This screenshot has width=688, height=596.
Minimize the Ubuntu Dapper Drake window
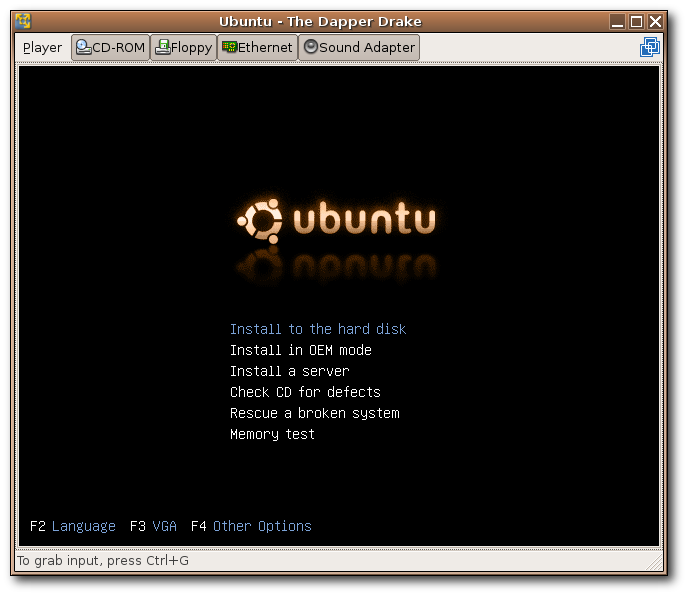tap(617, 22)
